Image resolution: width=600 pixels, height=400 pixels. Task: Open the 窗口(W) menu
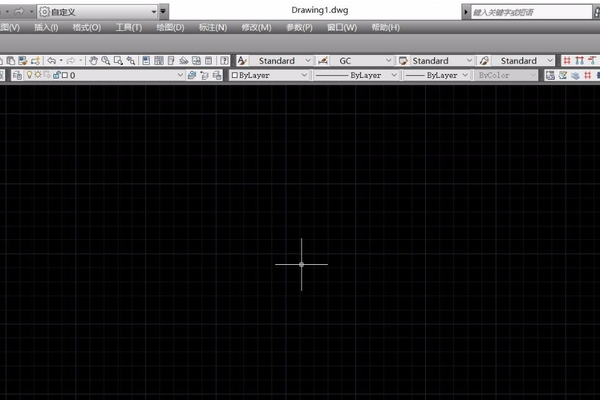click(x=341, y=27)
